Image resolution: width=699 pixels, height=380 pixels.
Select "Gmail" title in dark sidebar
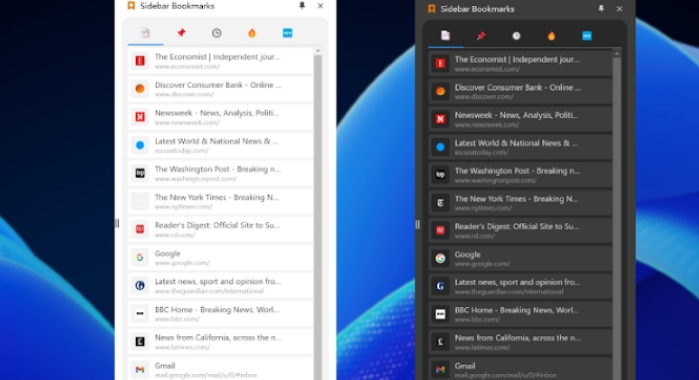pyautogui.click(x=465, y=366)
